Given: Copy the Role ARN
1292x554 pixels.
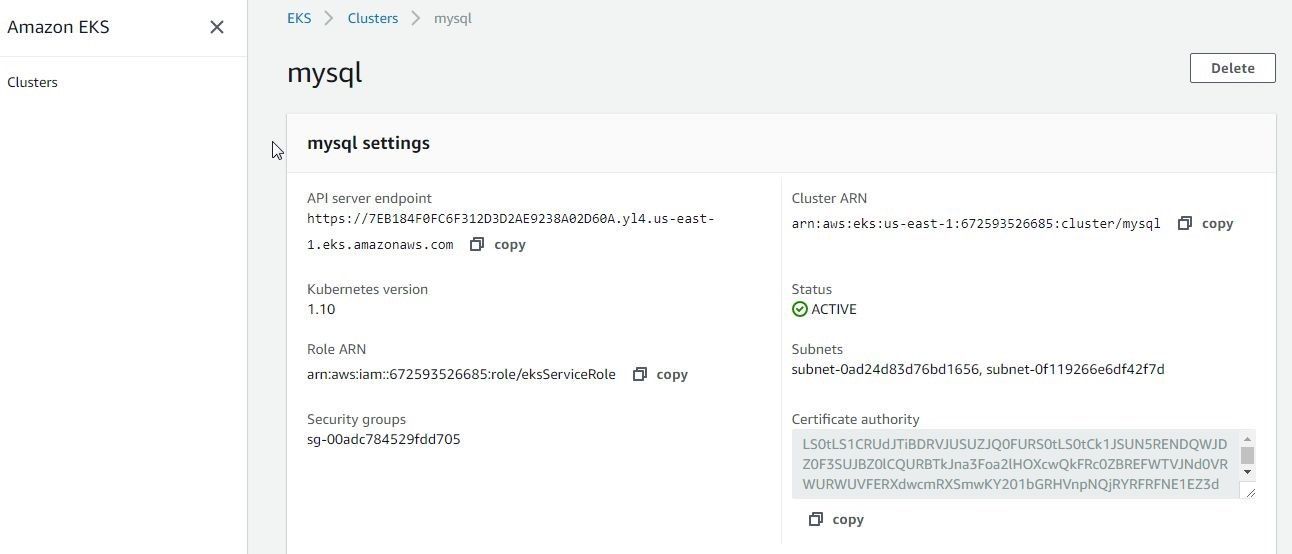Looking at the screenshot, I should (x=660, y=374).
